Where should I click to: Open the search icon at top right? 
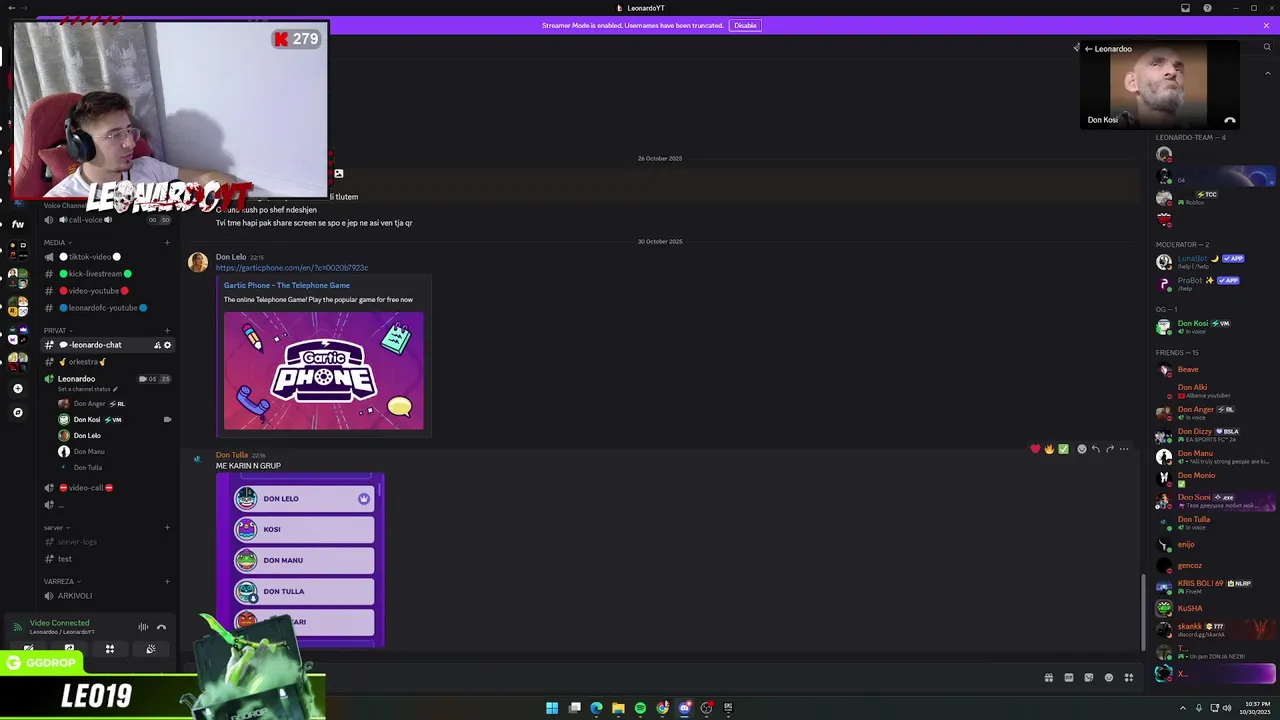coord(1267,47)
